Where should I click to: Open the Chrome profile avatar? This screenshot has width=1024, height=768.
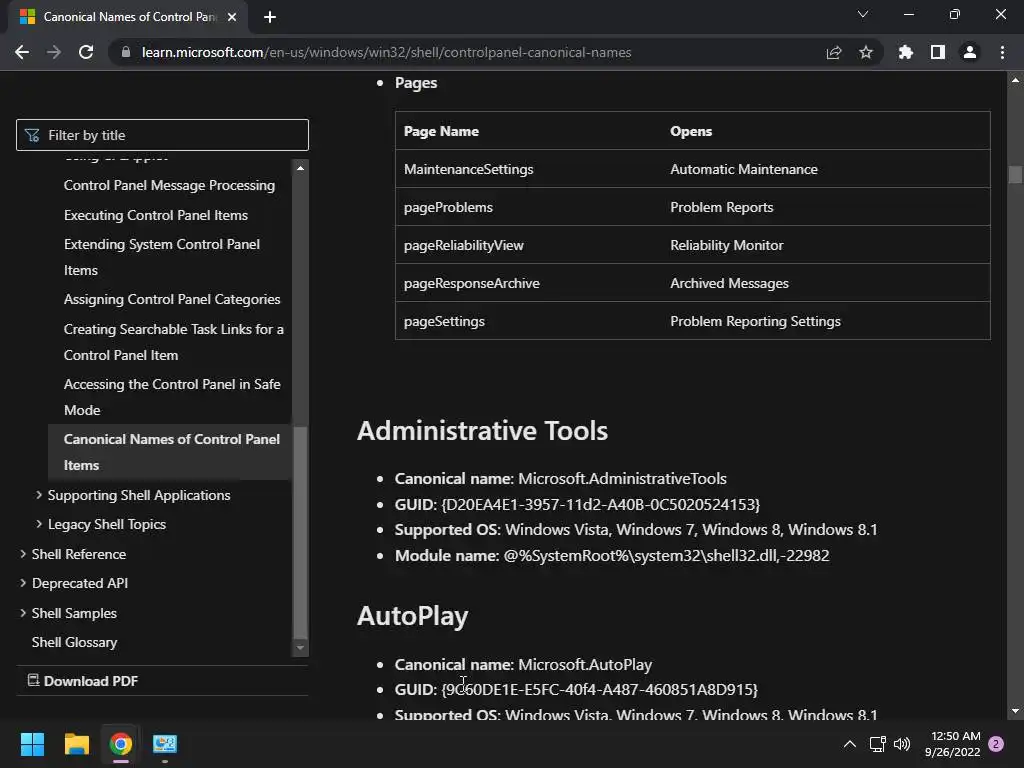pyautogui.click(x=970, y=52)
